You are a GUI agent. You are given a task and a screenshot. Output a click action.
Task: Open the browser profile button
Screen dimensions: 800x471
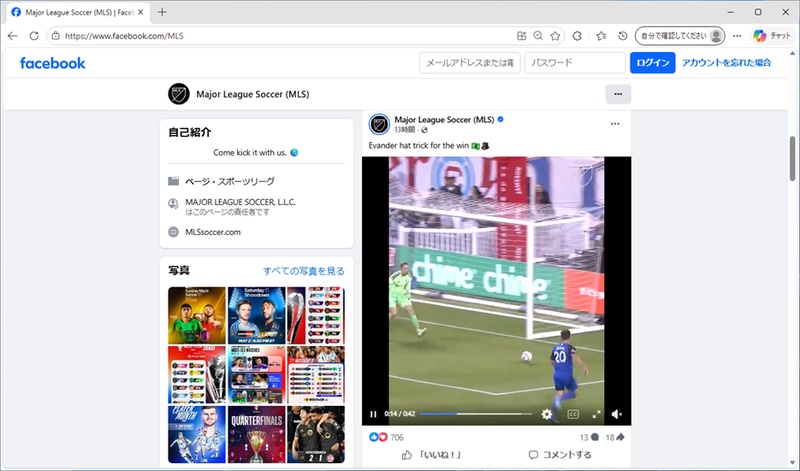[680, 36]
